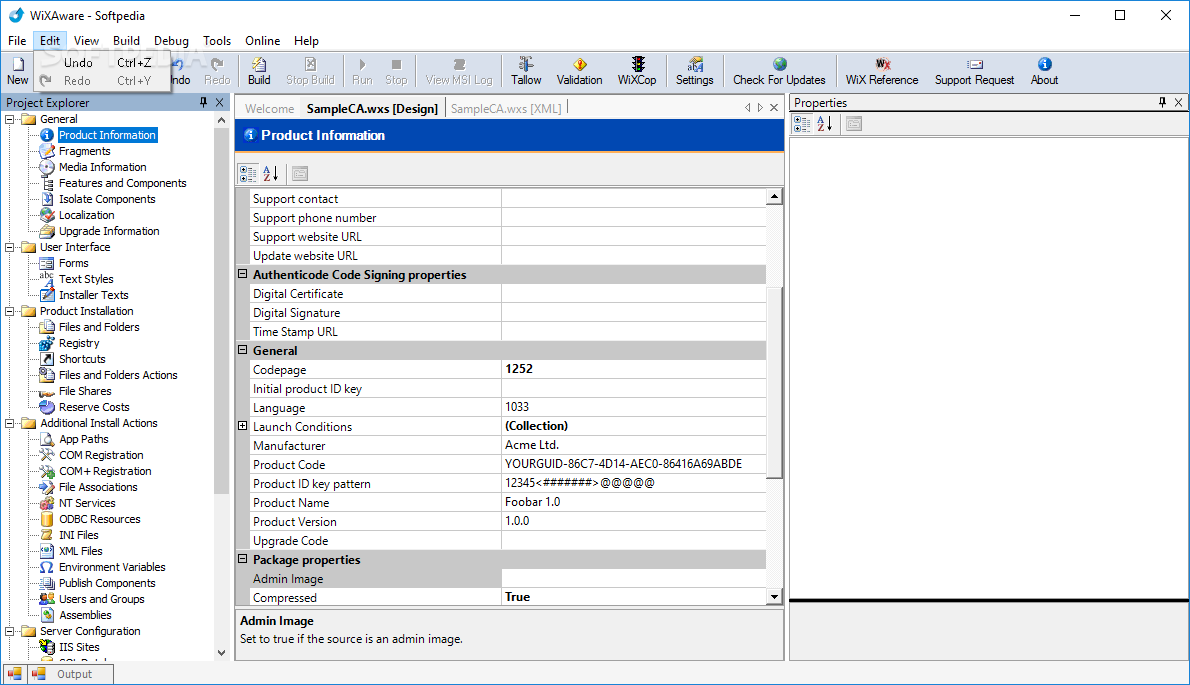Select Features and Components tree item
This screenshot has width=1190, height=685.
tap(123, 183)
